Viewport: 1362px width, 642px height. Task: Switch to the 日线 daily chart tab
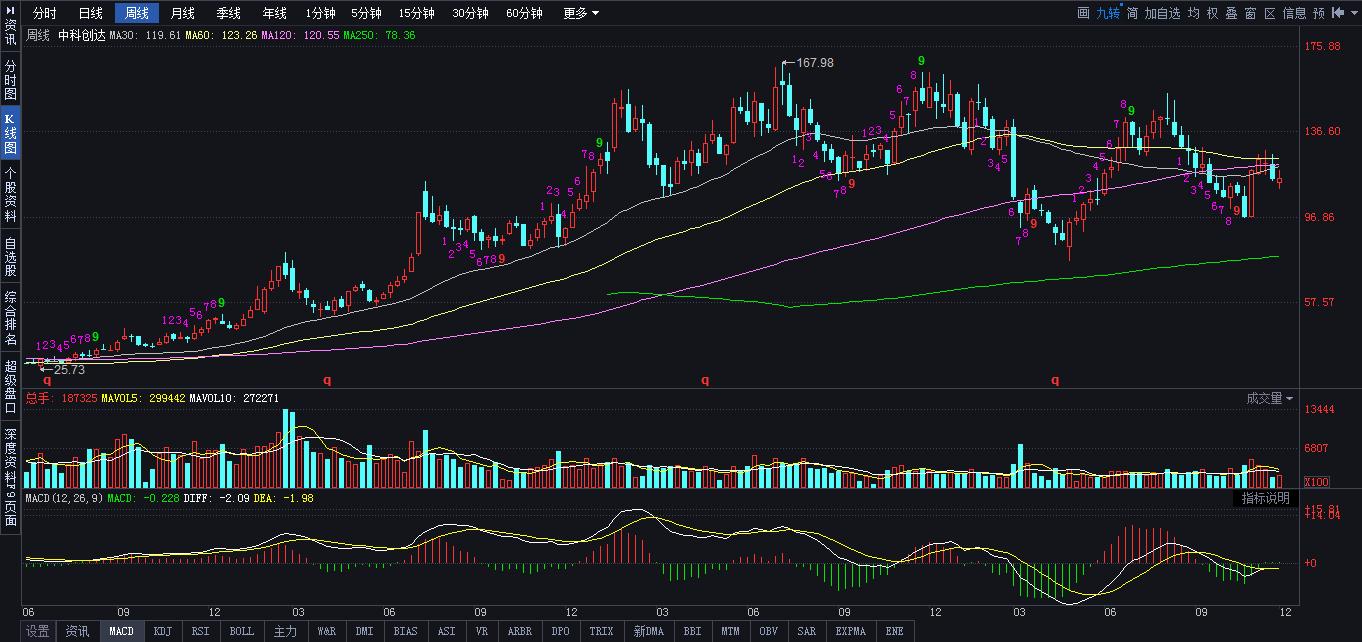pos(90,13)
